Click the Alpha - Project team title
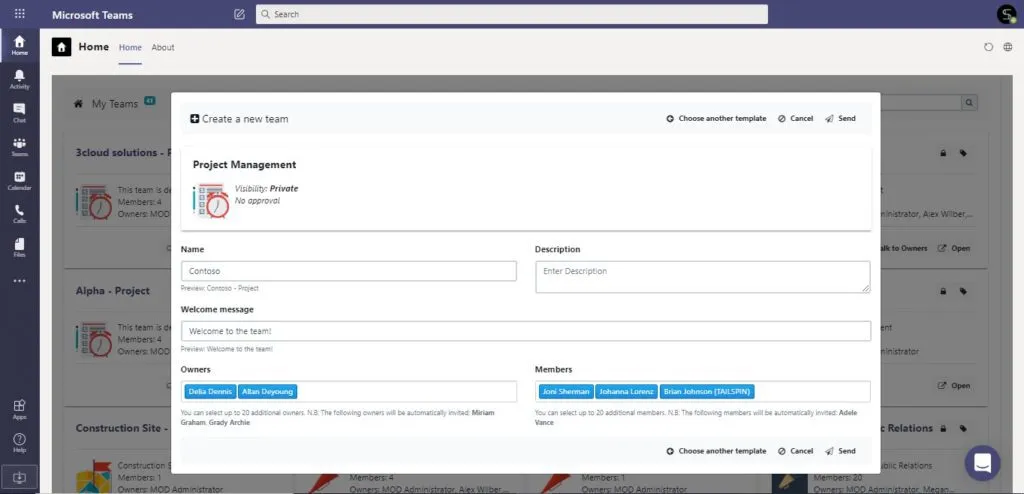1024x494 pixels. [112, 291]
